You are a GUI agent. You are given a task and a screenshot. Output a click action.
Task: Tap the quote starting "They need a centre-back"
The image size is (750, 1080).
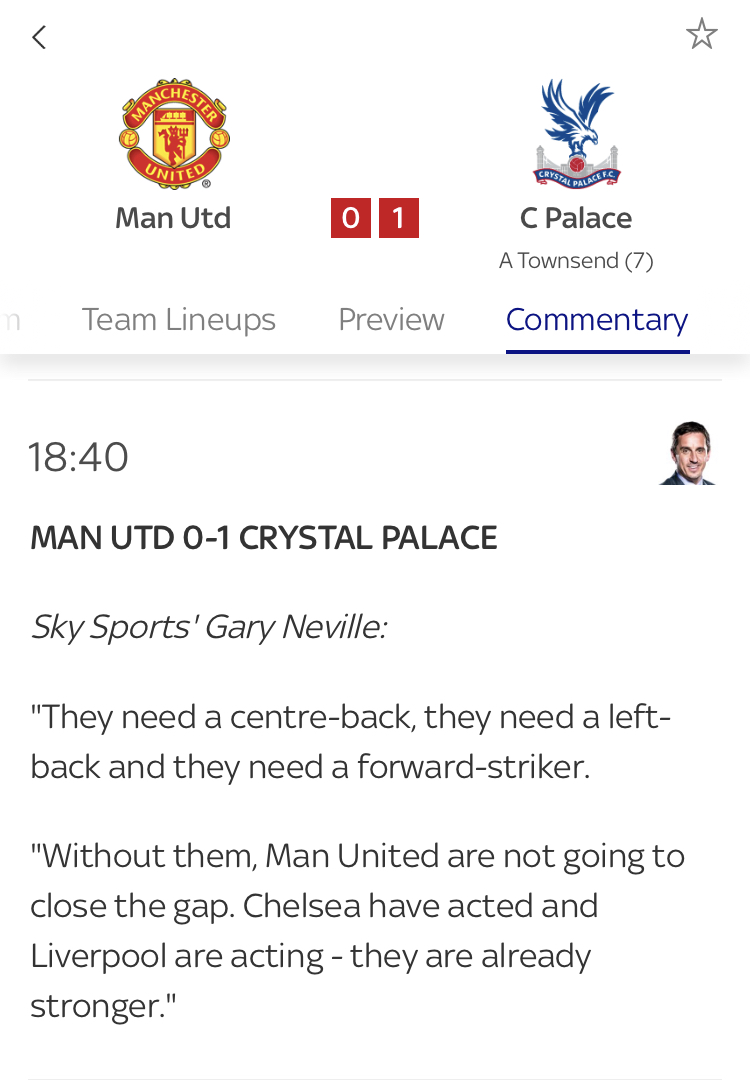coord(350,741)
